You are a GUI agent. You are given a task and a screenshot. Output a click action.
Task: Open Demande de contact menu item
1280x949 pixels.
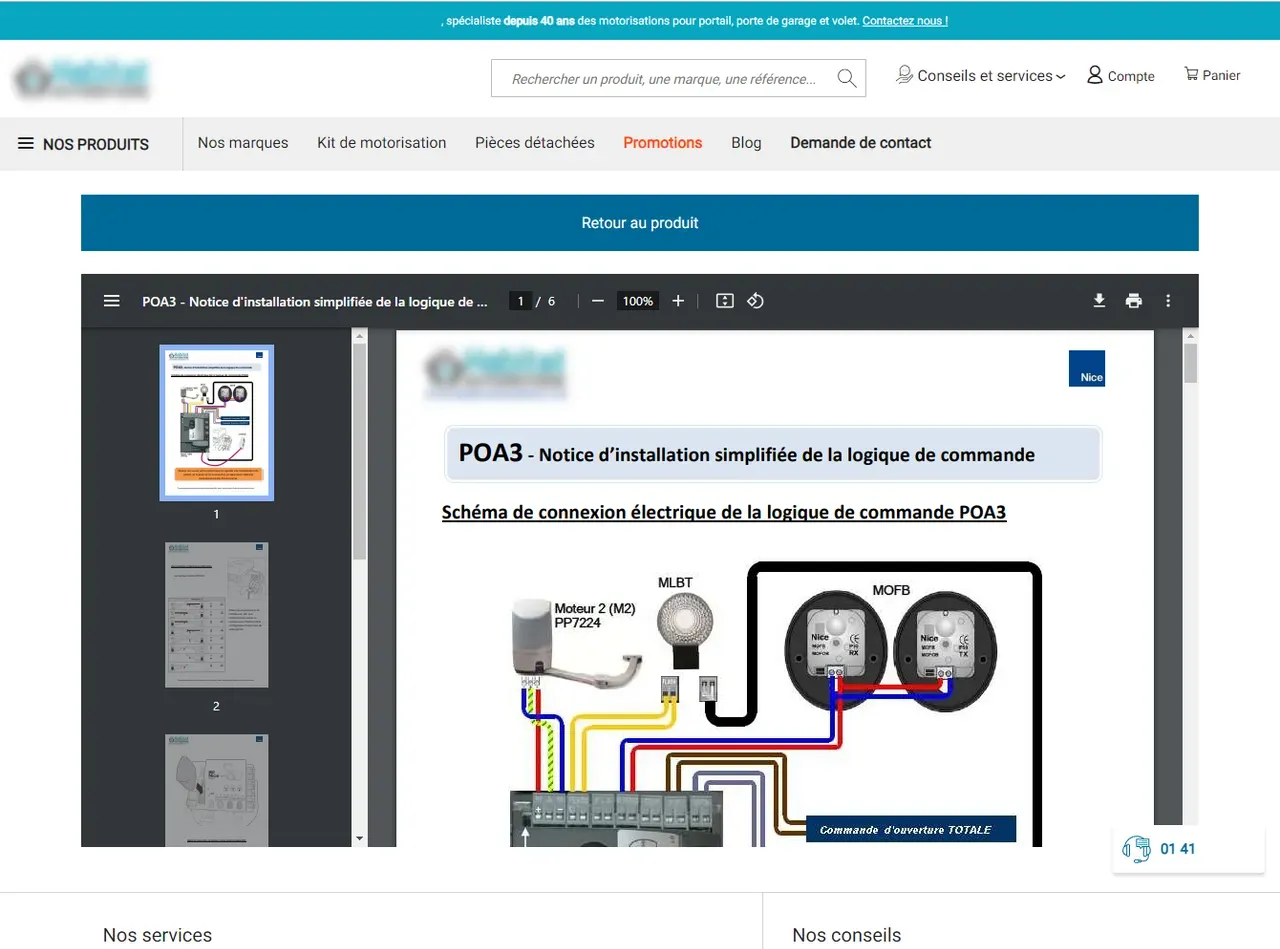coord(861,143)
